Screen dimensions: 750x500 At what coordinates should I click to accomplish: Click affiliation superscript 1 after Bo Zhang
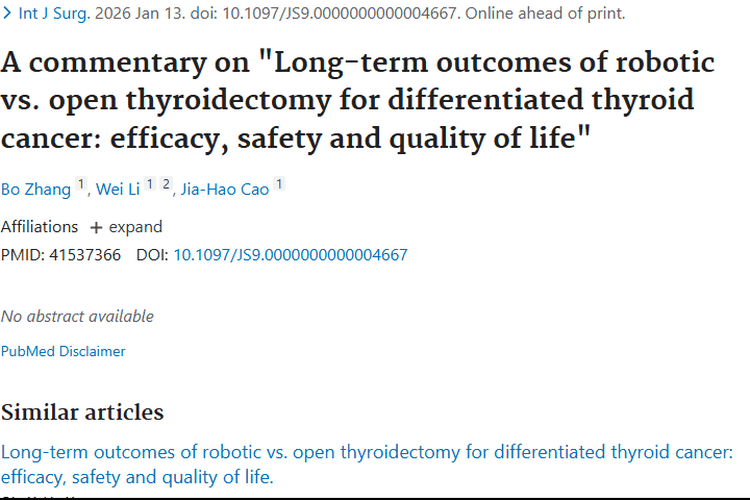pos(82,185)
